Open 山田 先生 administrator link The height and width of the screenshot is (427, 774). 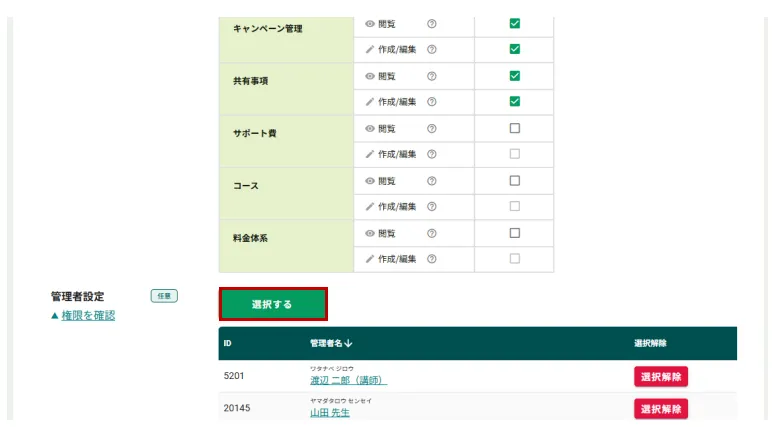point(330,413)
